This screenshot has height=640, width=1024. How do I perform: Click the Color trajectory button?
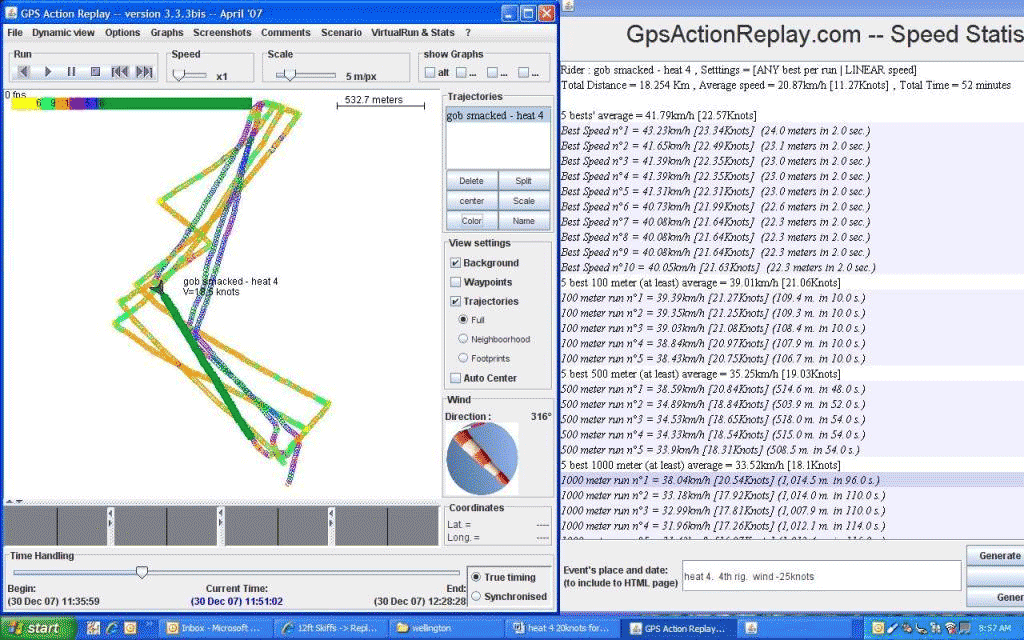click(x=471, y=221)
